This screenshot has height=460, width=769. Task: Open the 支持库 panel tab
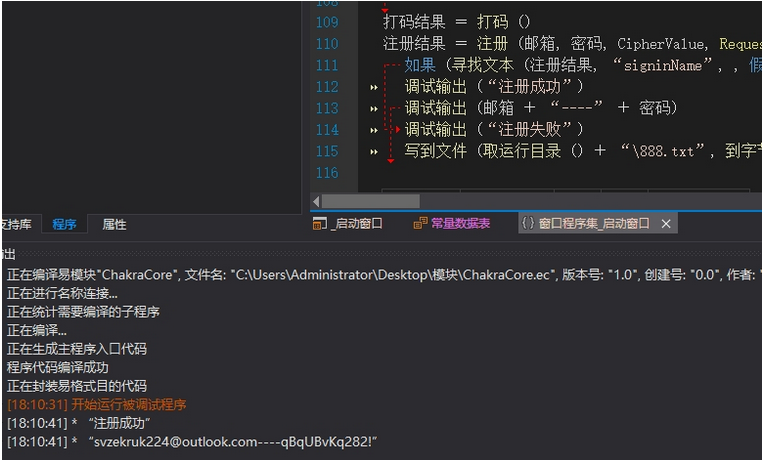(x=15, y=225)
